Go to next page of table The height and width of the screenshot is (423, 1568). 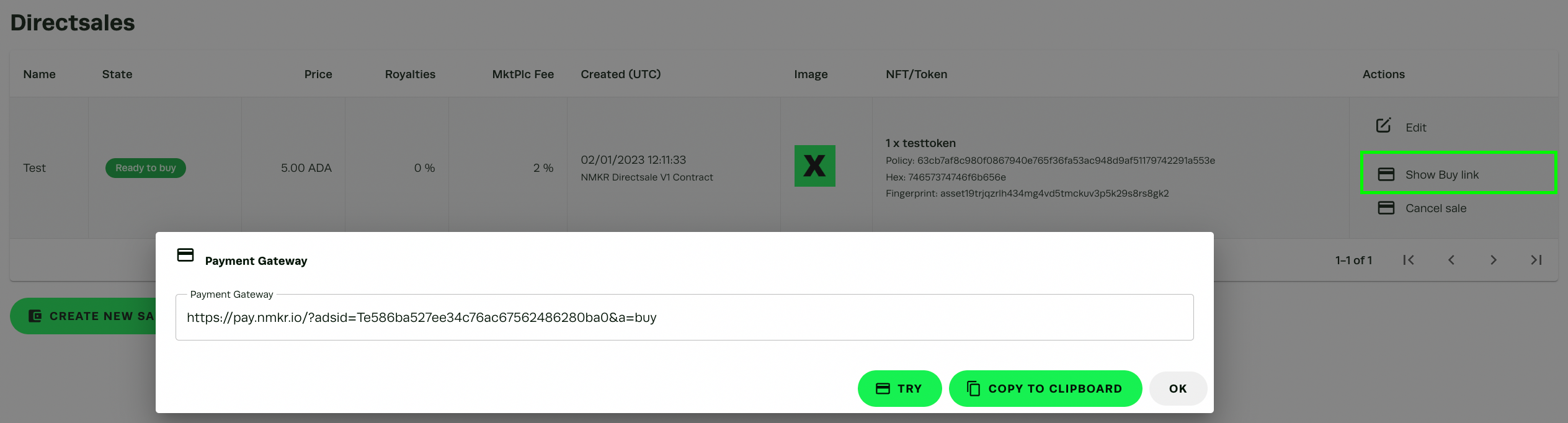(1494, 260)
